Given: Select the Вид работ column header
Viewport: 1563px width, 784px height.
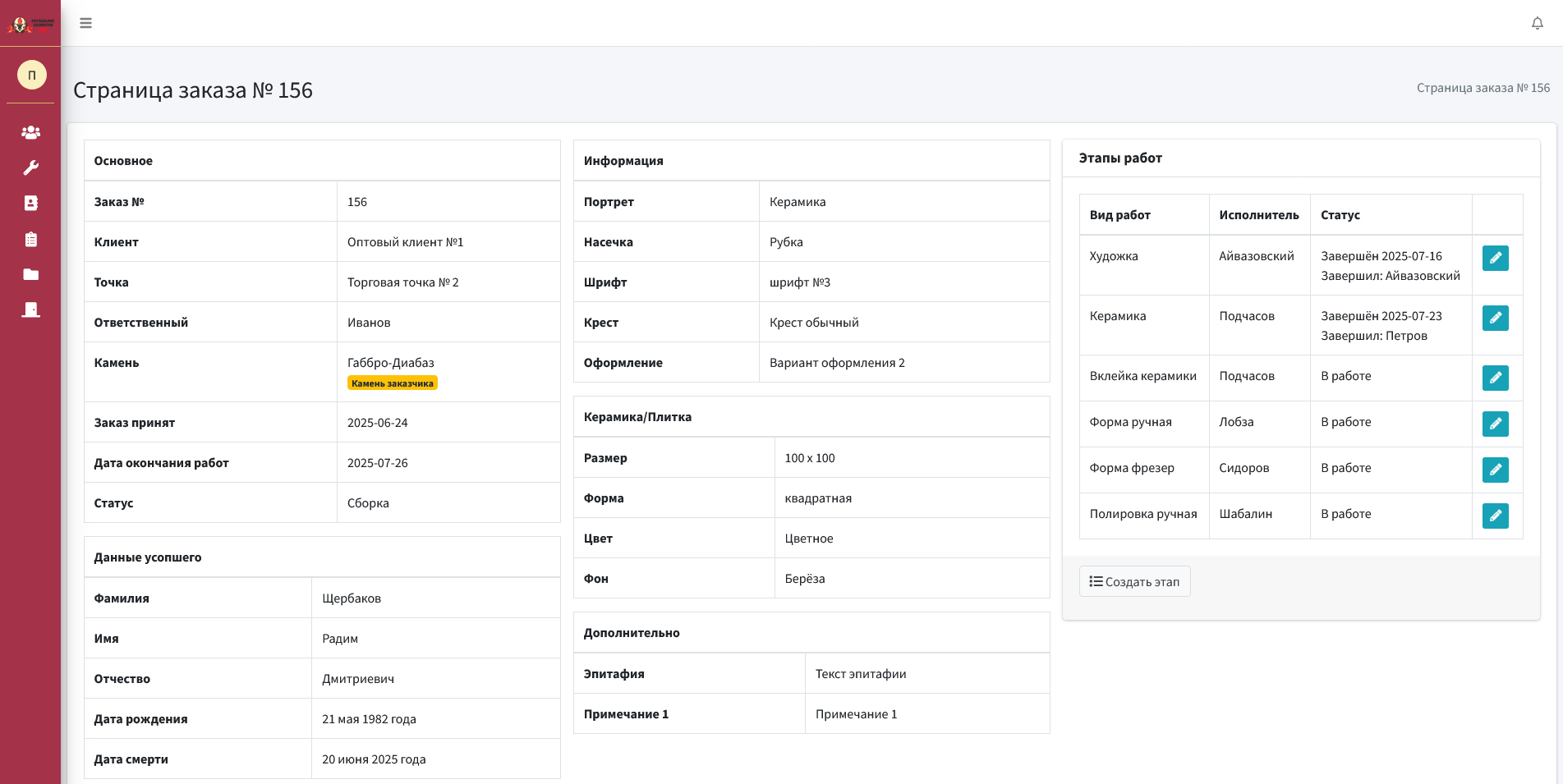Looking at the screenshot, I should 1119,214.
